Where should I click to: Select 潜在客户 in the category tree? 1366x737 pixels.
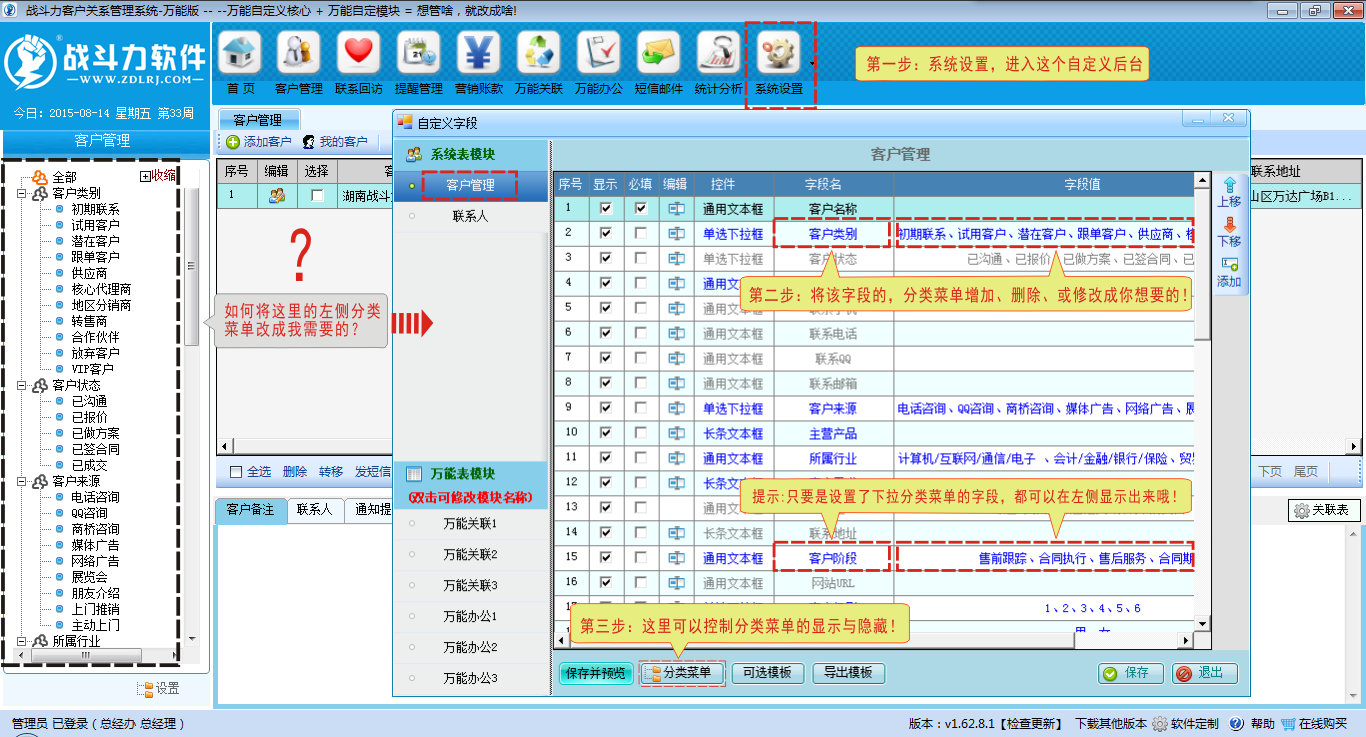(95, 241)
